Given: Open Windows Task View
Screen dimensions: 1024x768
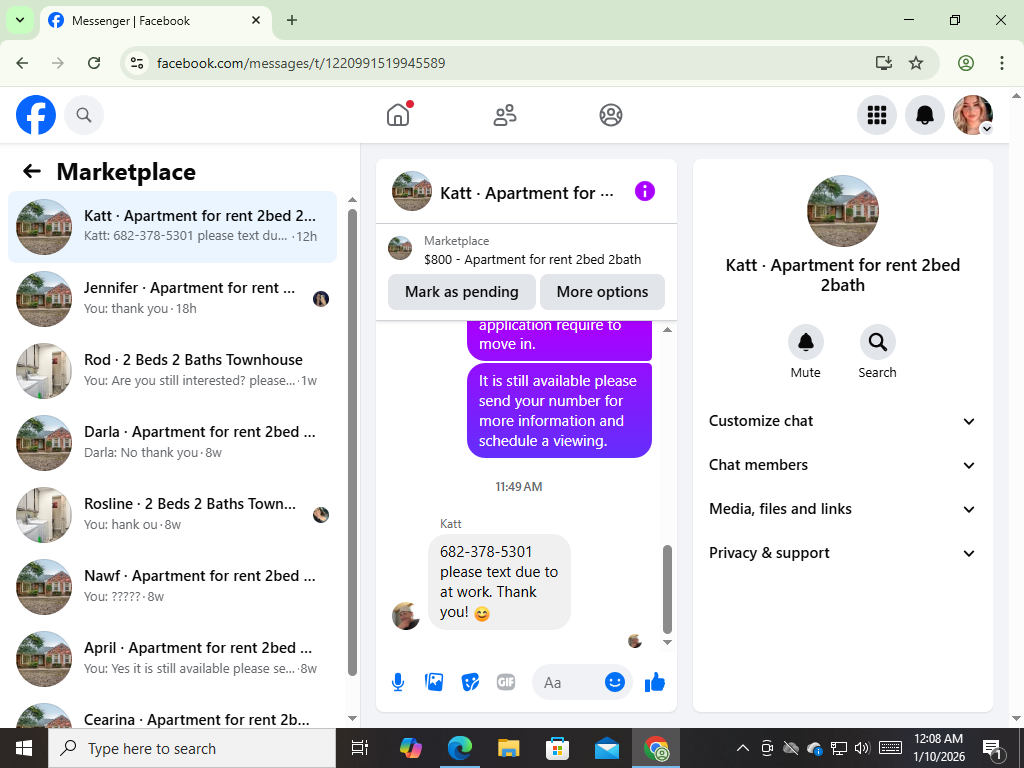Looking at the screenshot, I should [360, 748].
